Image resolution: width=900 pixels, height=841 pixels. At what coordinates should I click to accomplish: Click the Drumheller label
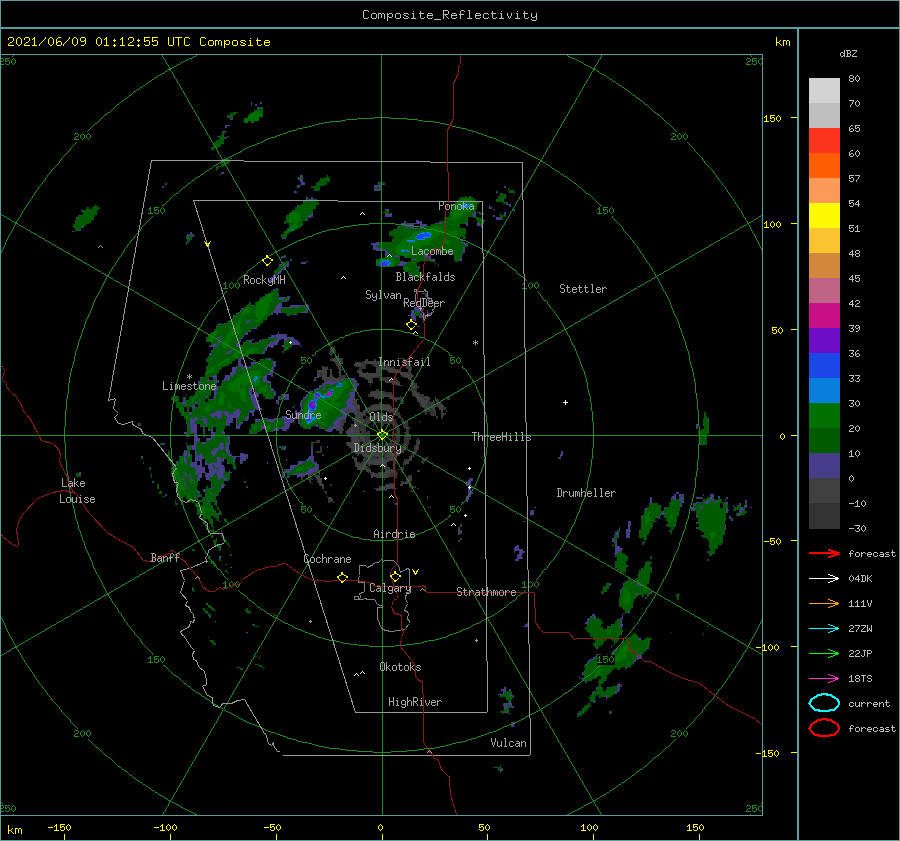pos(586,493)
